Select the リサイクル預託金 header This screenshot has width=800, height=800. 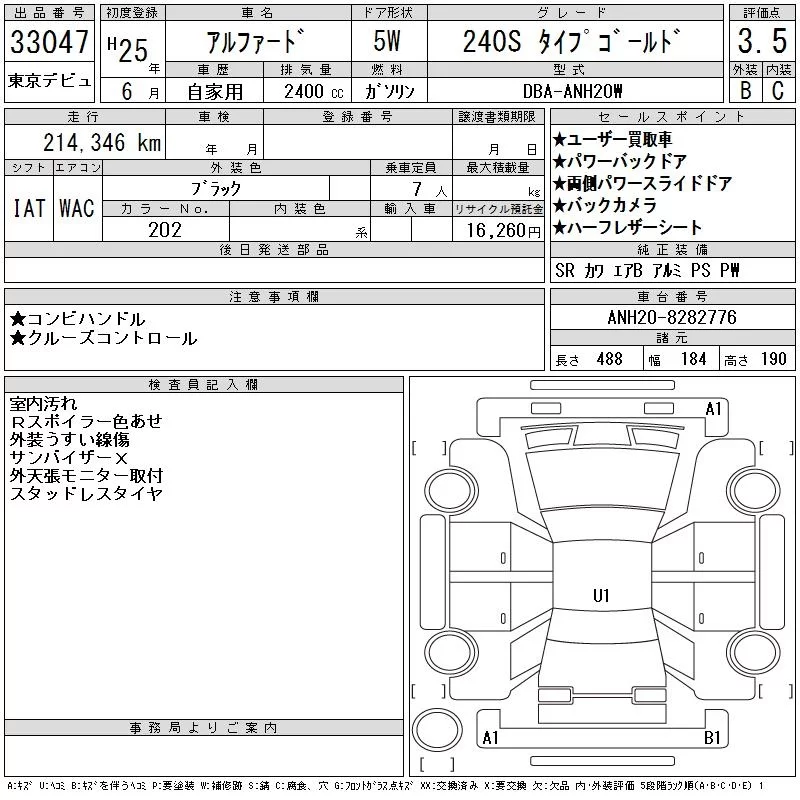point(498,209)
